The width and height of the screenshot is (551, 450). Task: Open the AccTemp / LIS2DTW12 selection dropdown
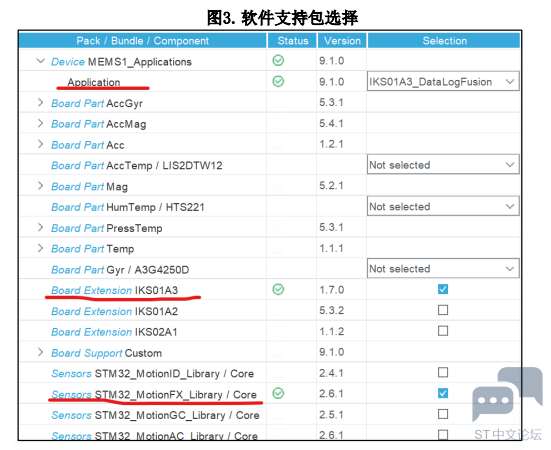coord(443,164)
